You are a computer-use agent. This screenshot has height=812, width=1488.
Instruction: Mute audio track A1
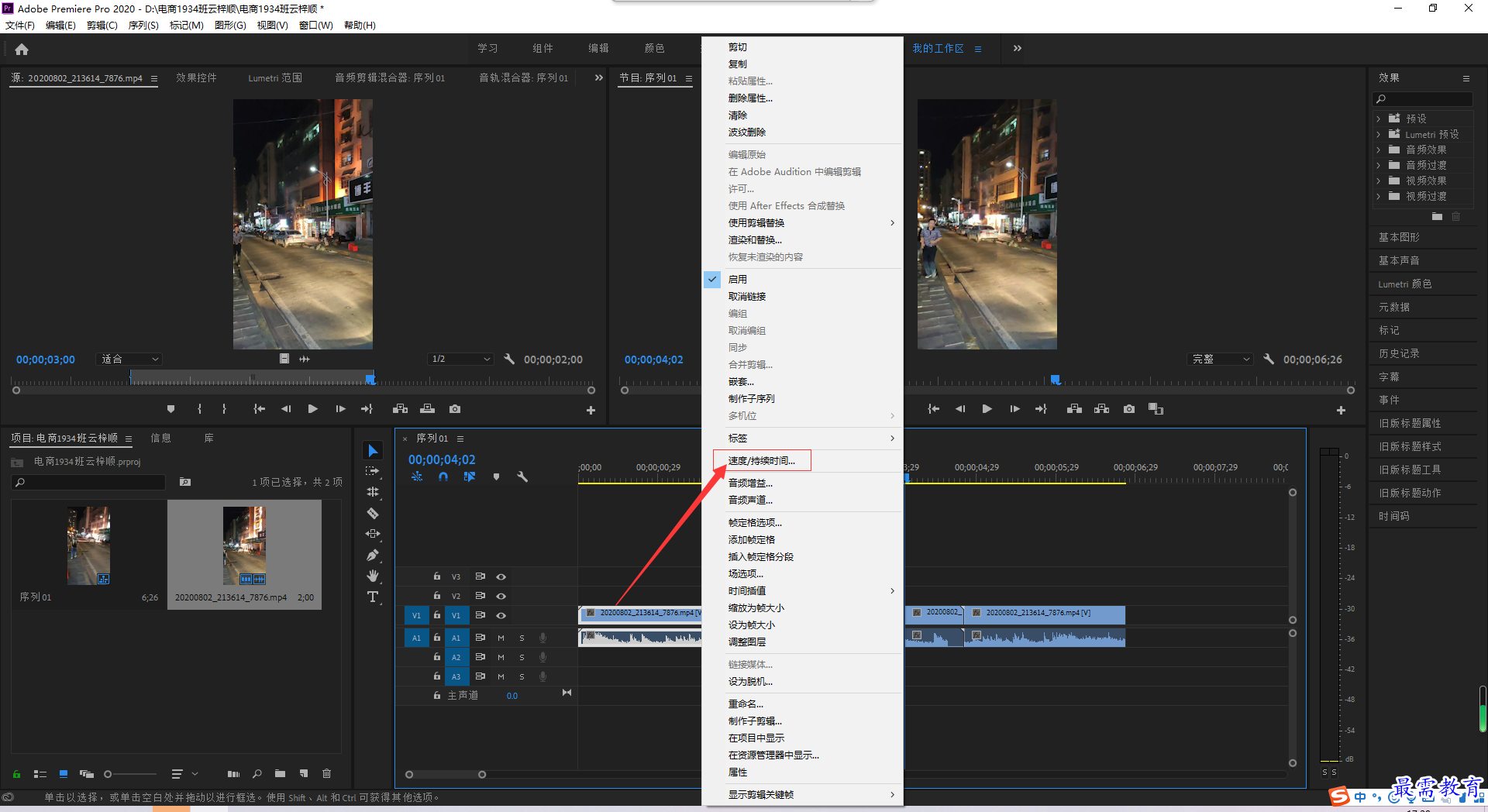[501, 638]
